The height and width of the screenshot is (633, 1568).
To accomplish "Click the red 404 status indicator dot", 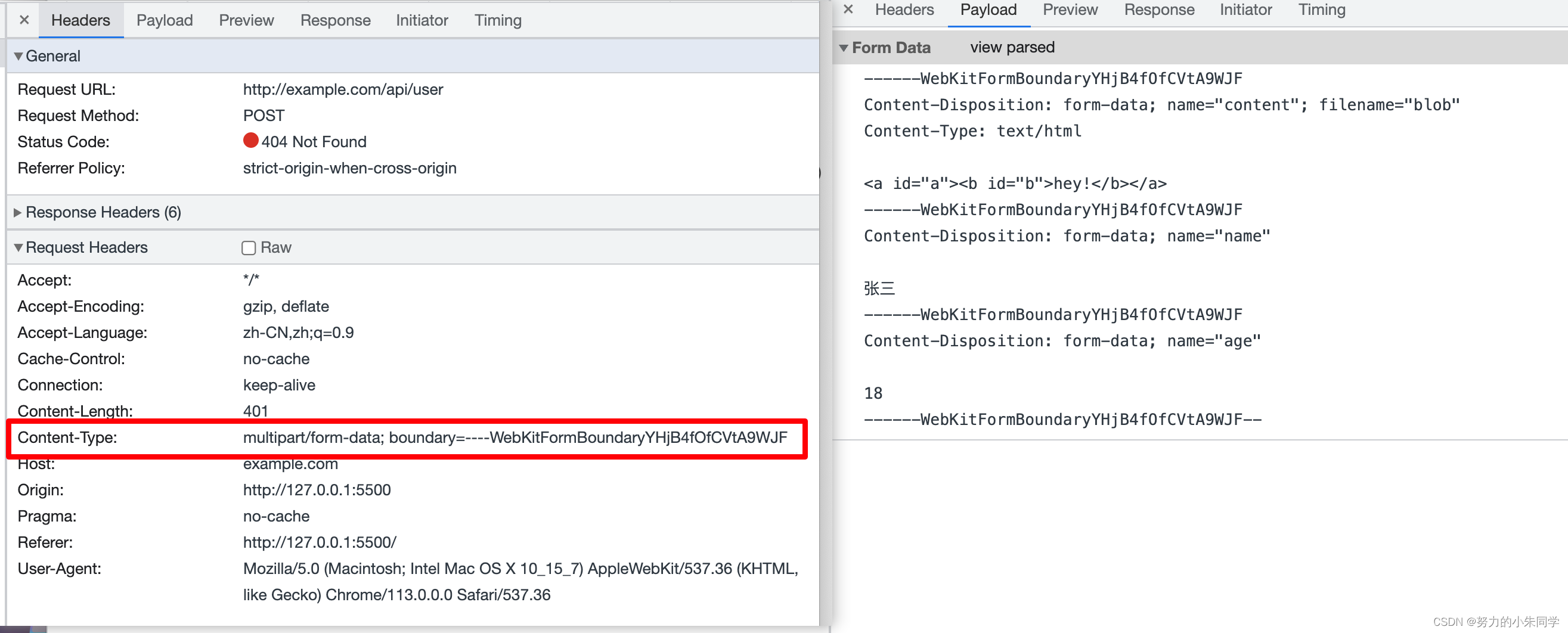I will tap(251, 141).
